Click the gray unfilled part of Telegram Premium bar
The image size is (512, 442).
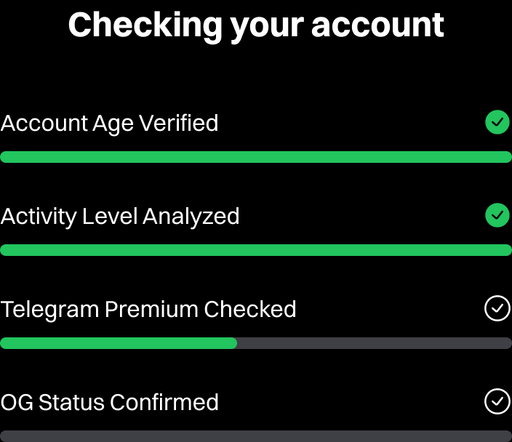click(x=375, y=343)
